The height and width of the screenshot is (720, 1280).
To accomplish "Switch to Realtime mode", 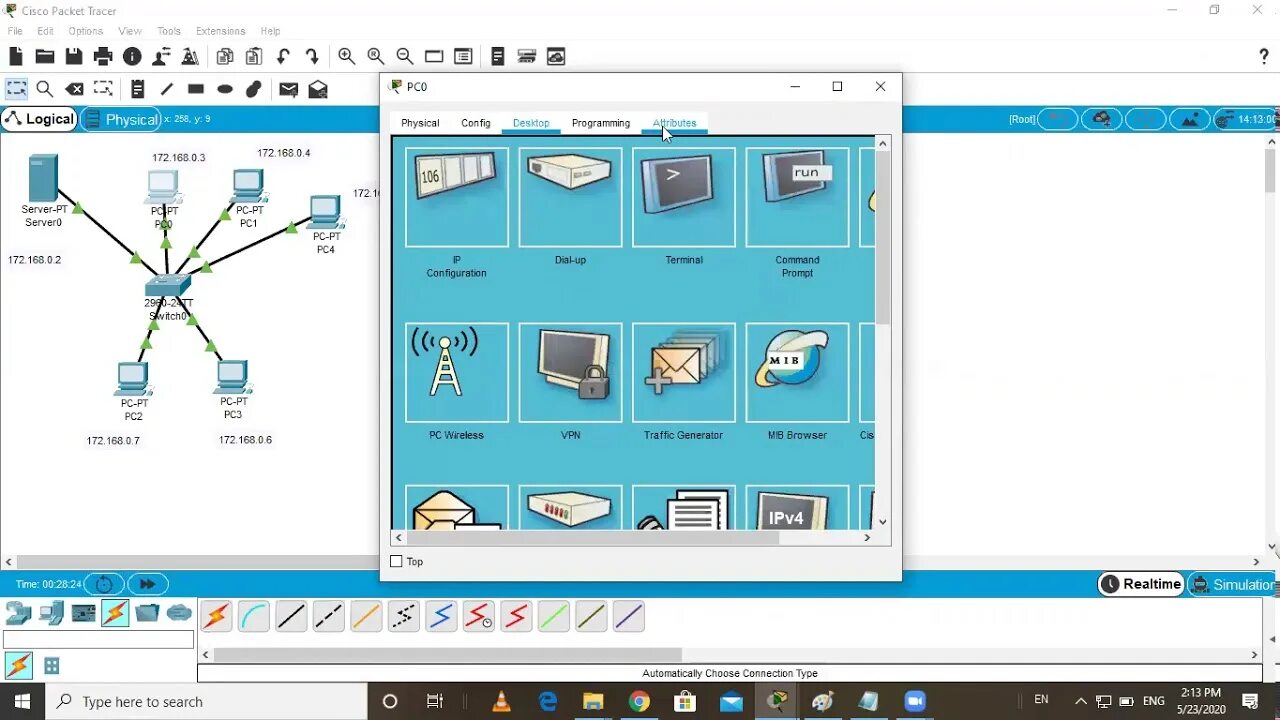I will (1141, 584).
